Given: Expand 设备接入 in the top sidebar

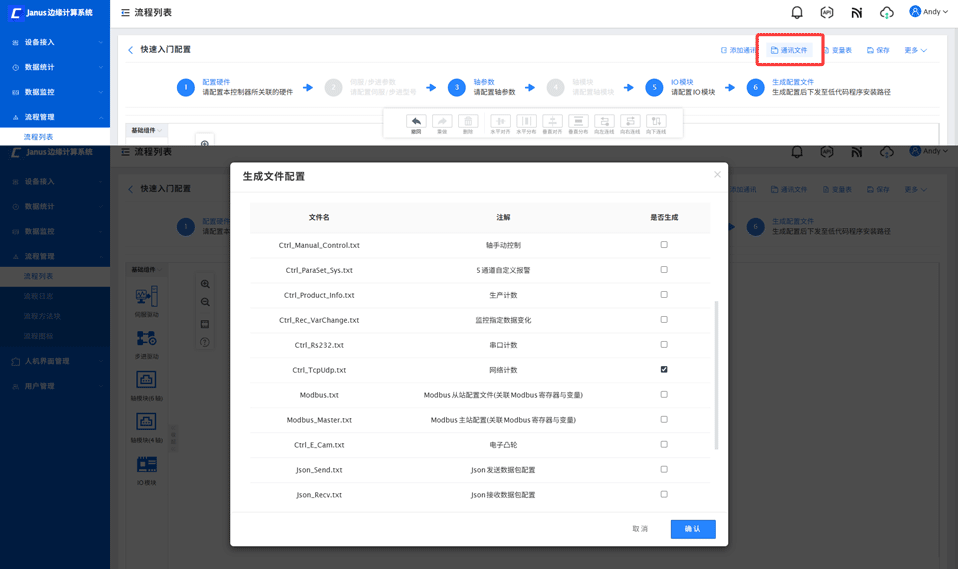Looking at the screenshot, I should pyautogui.click(x=55, y=43).
